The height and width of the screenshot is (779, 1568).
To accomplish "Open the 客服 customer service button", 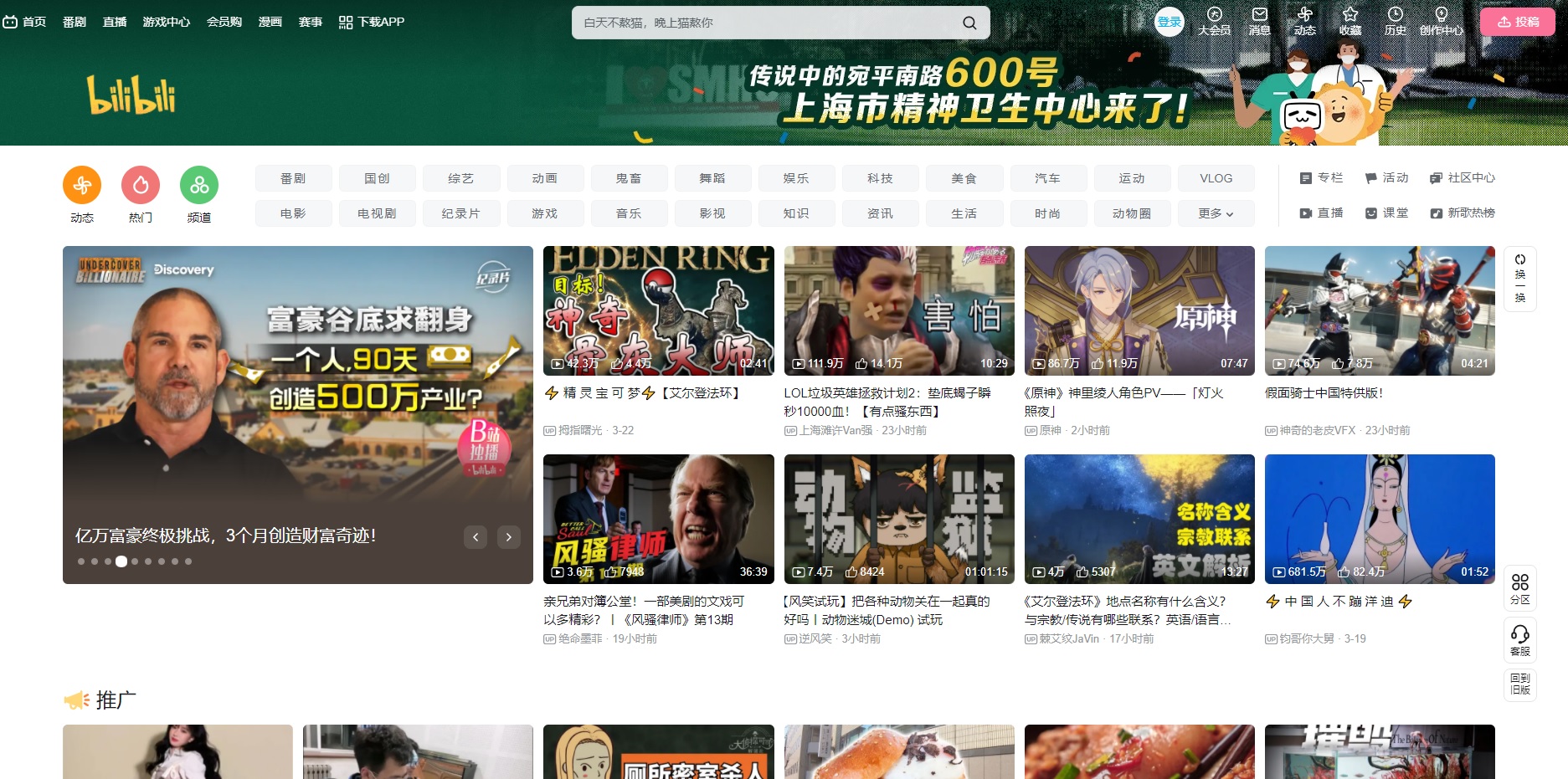I will (1519, 640).
